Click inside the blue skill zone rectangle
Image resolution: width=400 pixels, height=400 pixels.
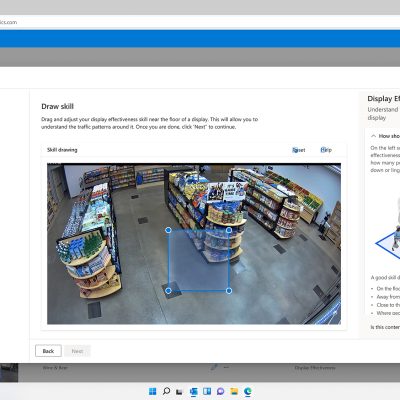(199, 260)
